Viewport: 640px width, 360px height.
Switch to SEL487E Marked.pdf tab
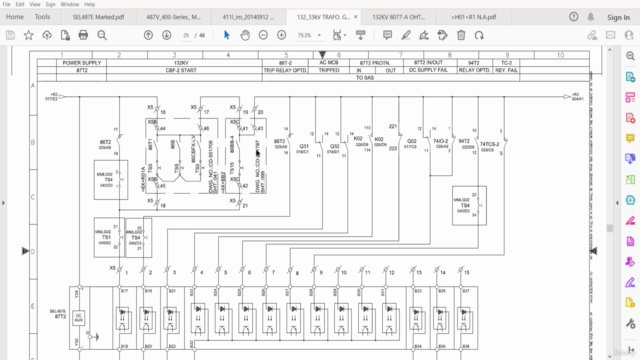[98, 17]
